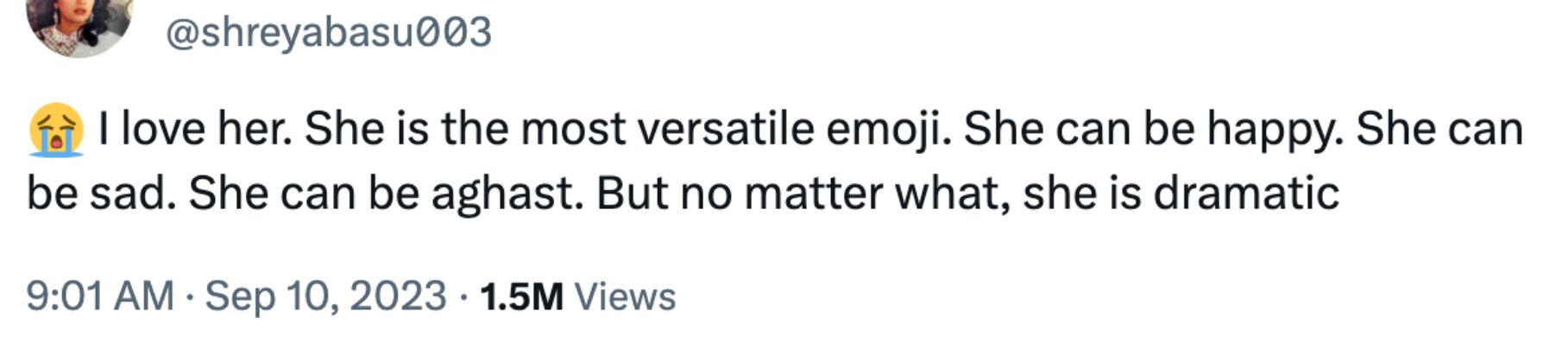Click the 1.5M view count

pyautogui.click(x=522, y=297)
